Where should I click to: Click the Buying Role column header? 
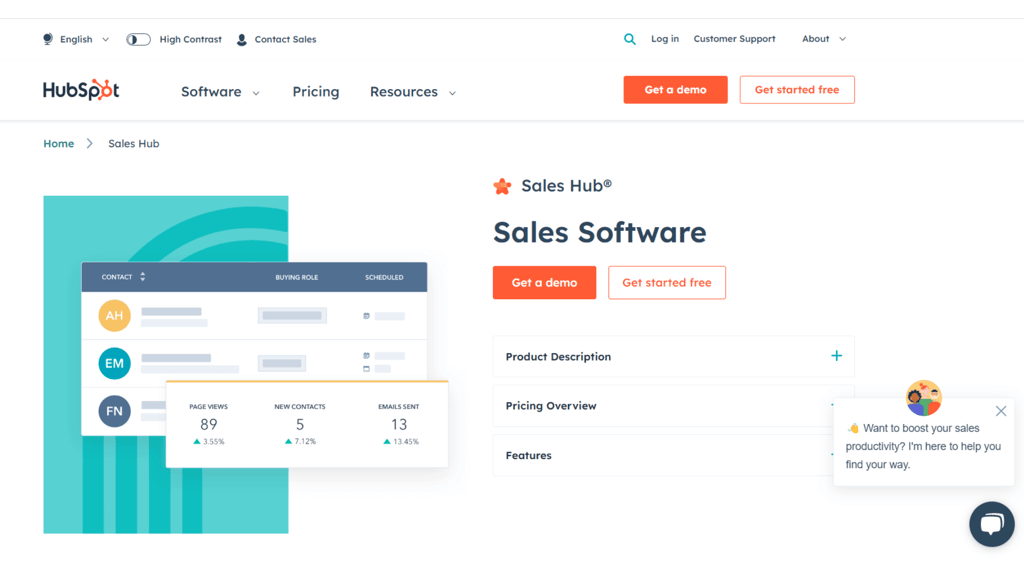[296, 278]
